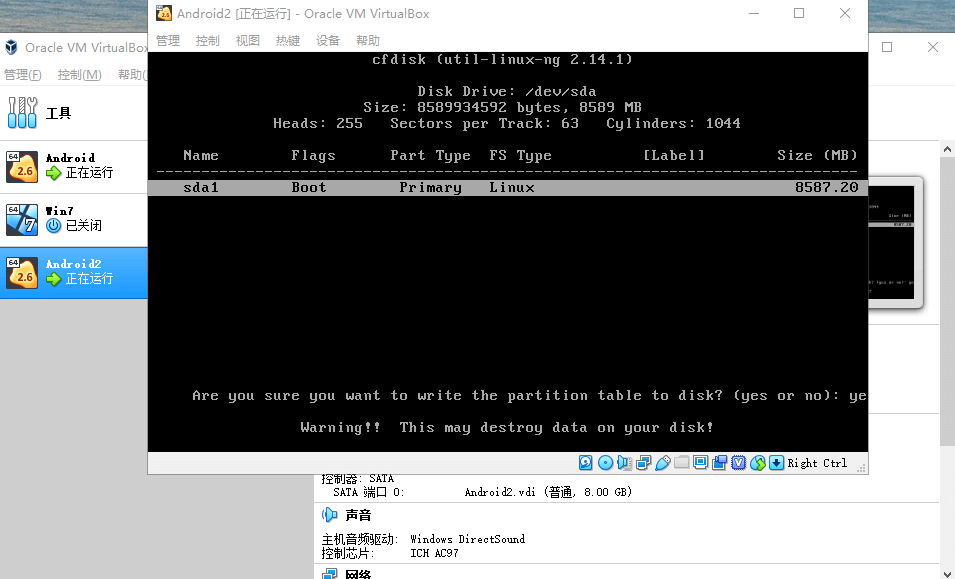
Task: Click the mouse integration status icon
Action: click(758, 462)
